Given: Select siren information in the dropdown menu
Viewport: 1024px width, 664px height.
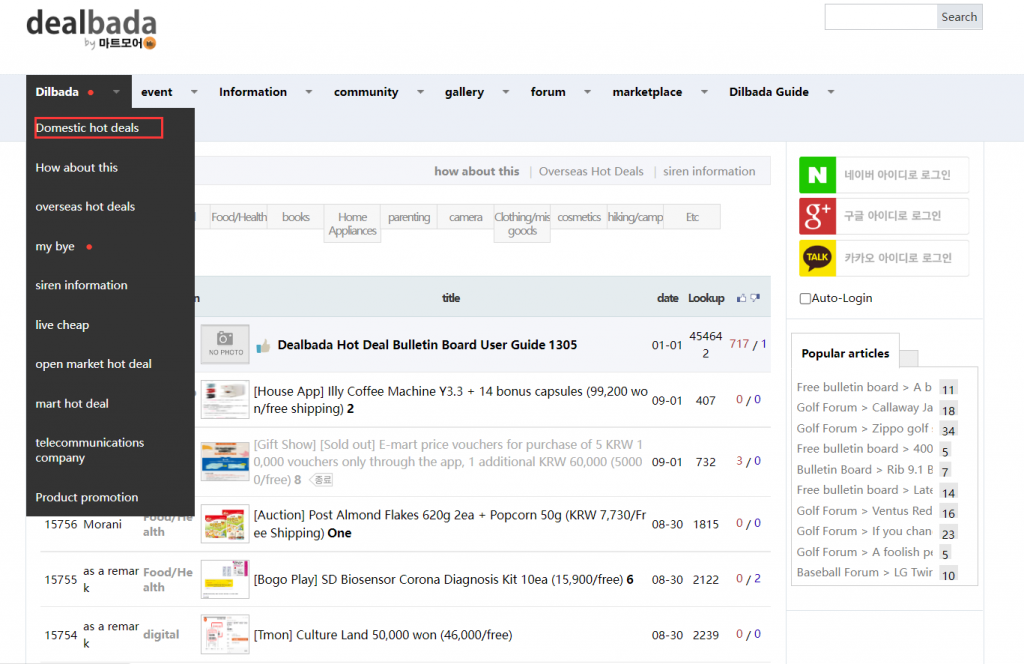Looking at the screenshot, I should pyautogui.click(x=81, y=285).
